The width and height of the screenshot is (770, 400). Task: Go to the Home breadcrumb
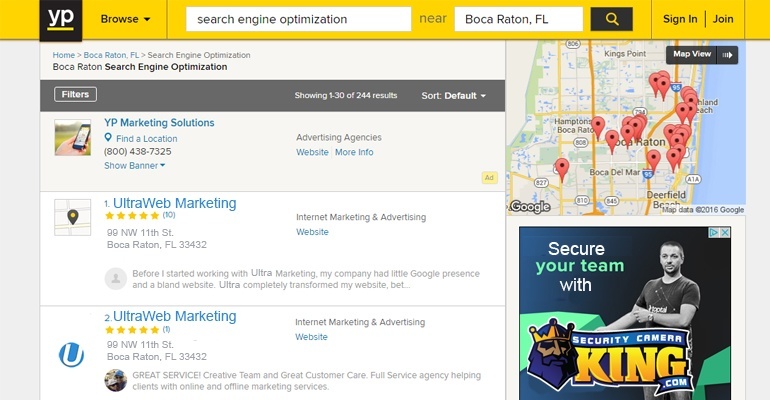(x=64, y=55)
